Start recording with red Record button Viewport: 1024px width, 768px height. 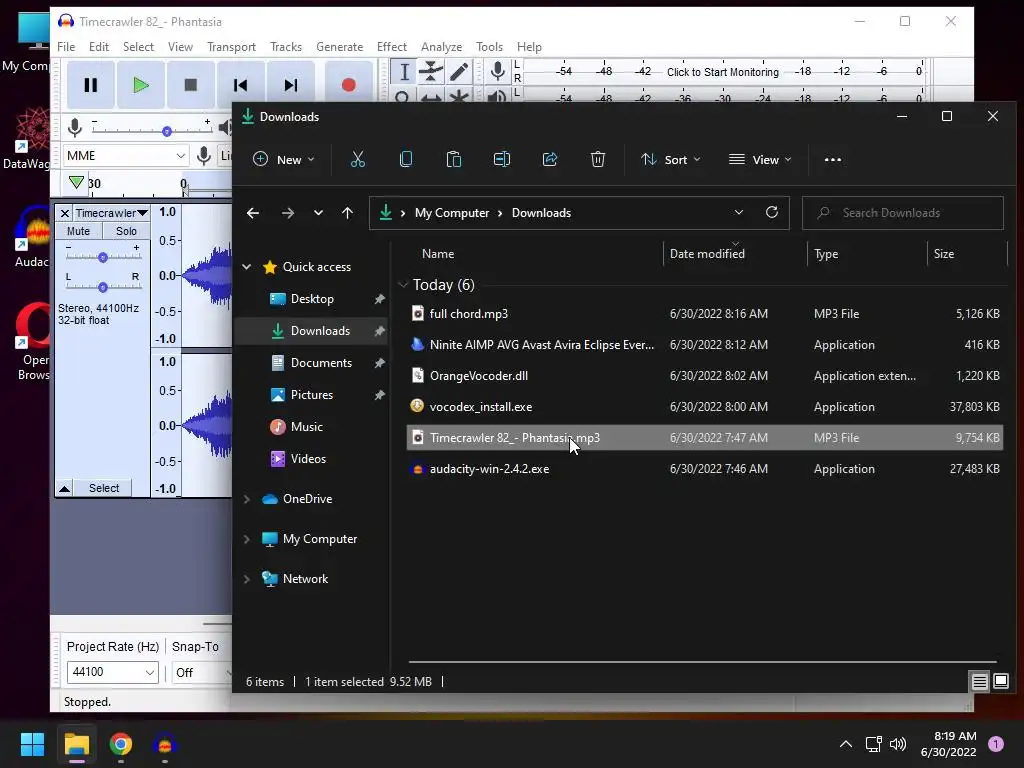pos(348,85)
